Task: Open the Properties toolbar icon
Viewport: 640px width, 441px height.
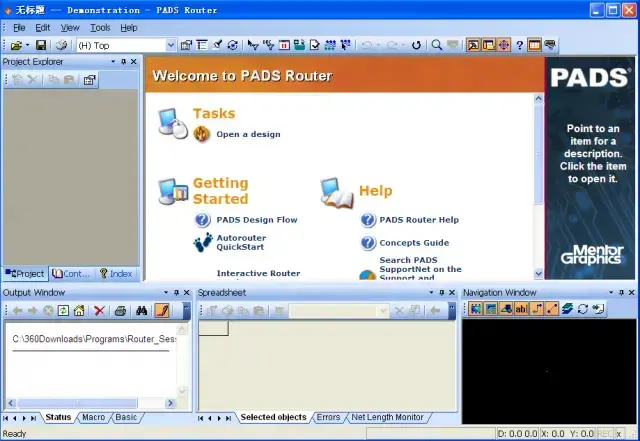Action: click(186, 45)
